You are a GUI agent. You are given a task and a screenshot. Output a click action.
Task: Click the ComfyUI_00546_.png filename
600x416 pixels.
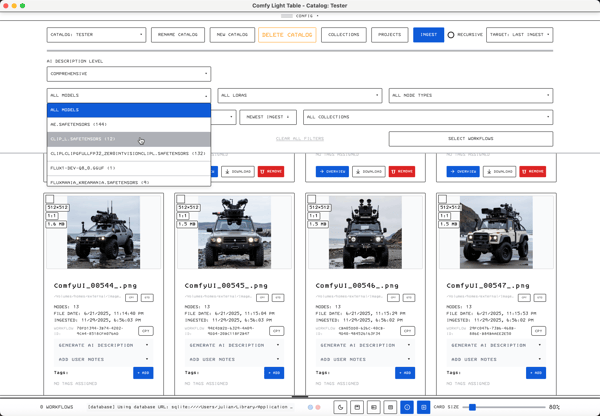tap(357, 285)
